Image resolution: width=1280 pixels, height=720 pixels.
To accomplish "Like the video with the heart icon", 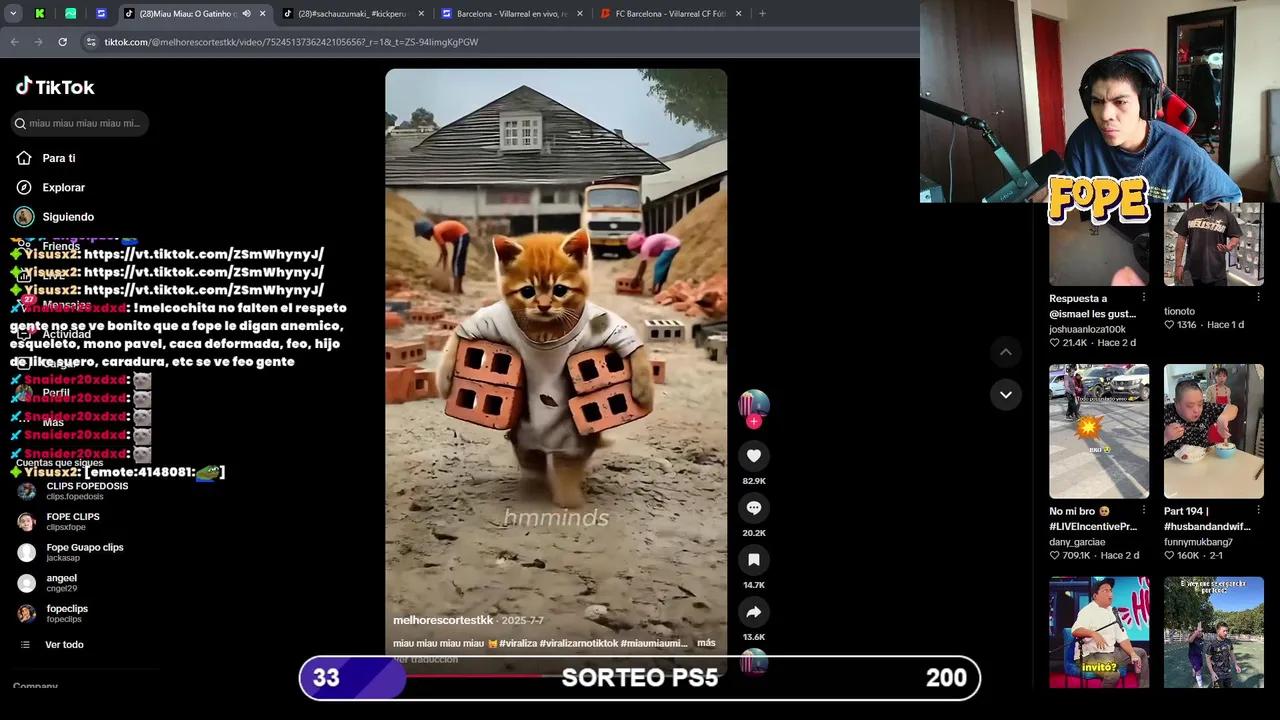I will tap(754, 456).
